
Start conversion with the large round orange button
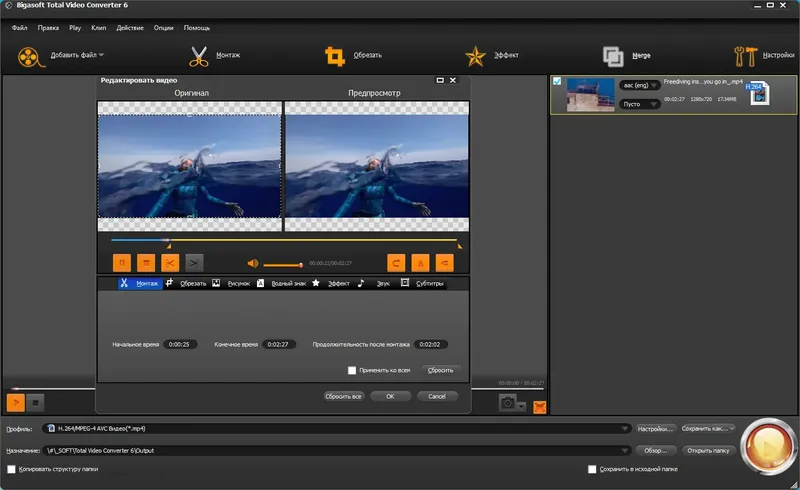click(x=768, y=447)
